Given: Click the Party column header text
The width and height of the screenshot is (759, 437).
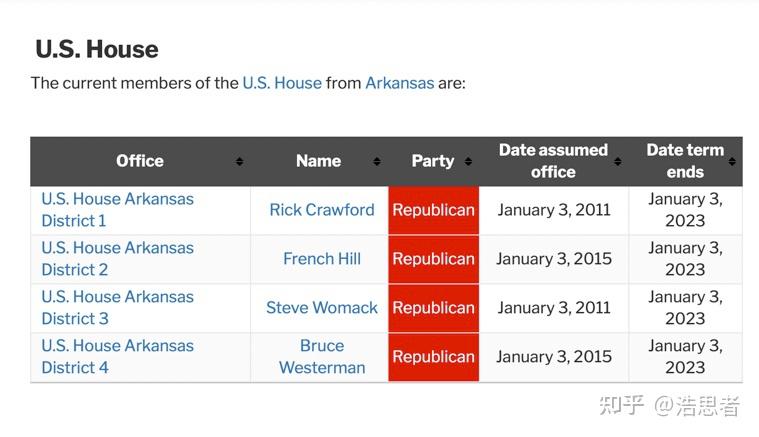Looking at the screenshot, I should click(432, 161).
